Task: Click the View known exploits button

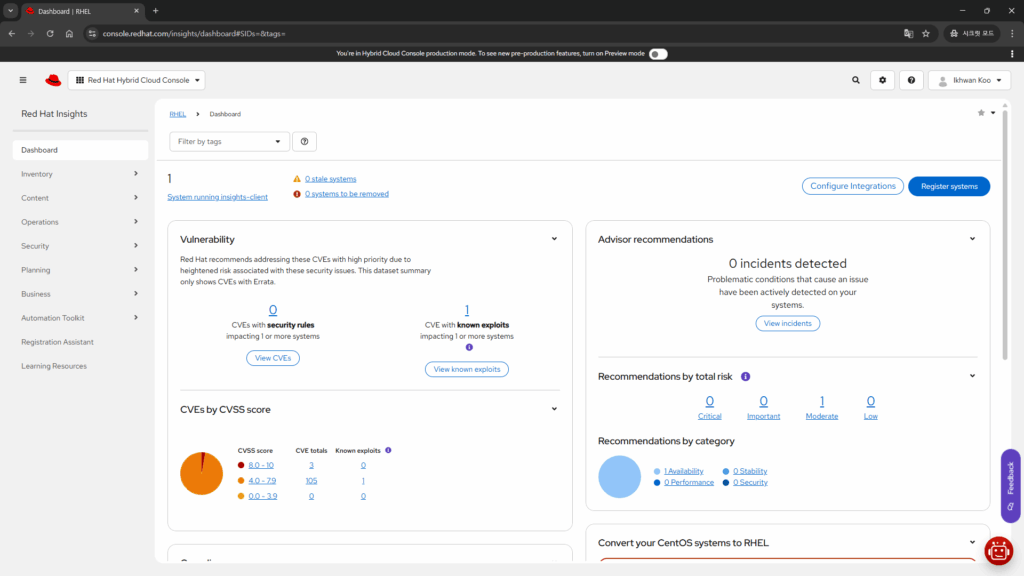Action: tap(466, 369)
